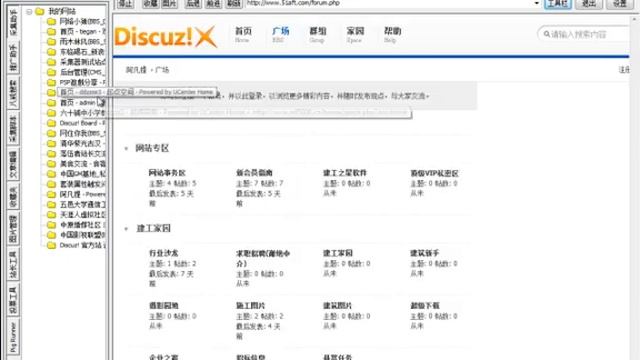Screen dimensions: 640x360
Task: Click folder icon beside 美食交流
Action: [x=51, y=164]
